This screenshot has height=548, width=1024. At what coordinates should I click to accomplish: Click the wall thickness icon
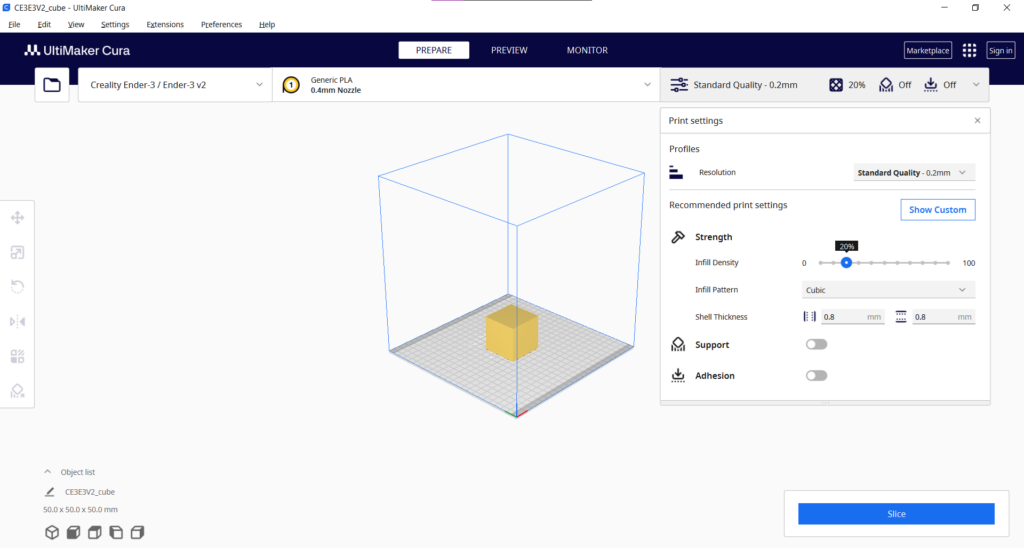click(x=810, y=317)
